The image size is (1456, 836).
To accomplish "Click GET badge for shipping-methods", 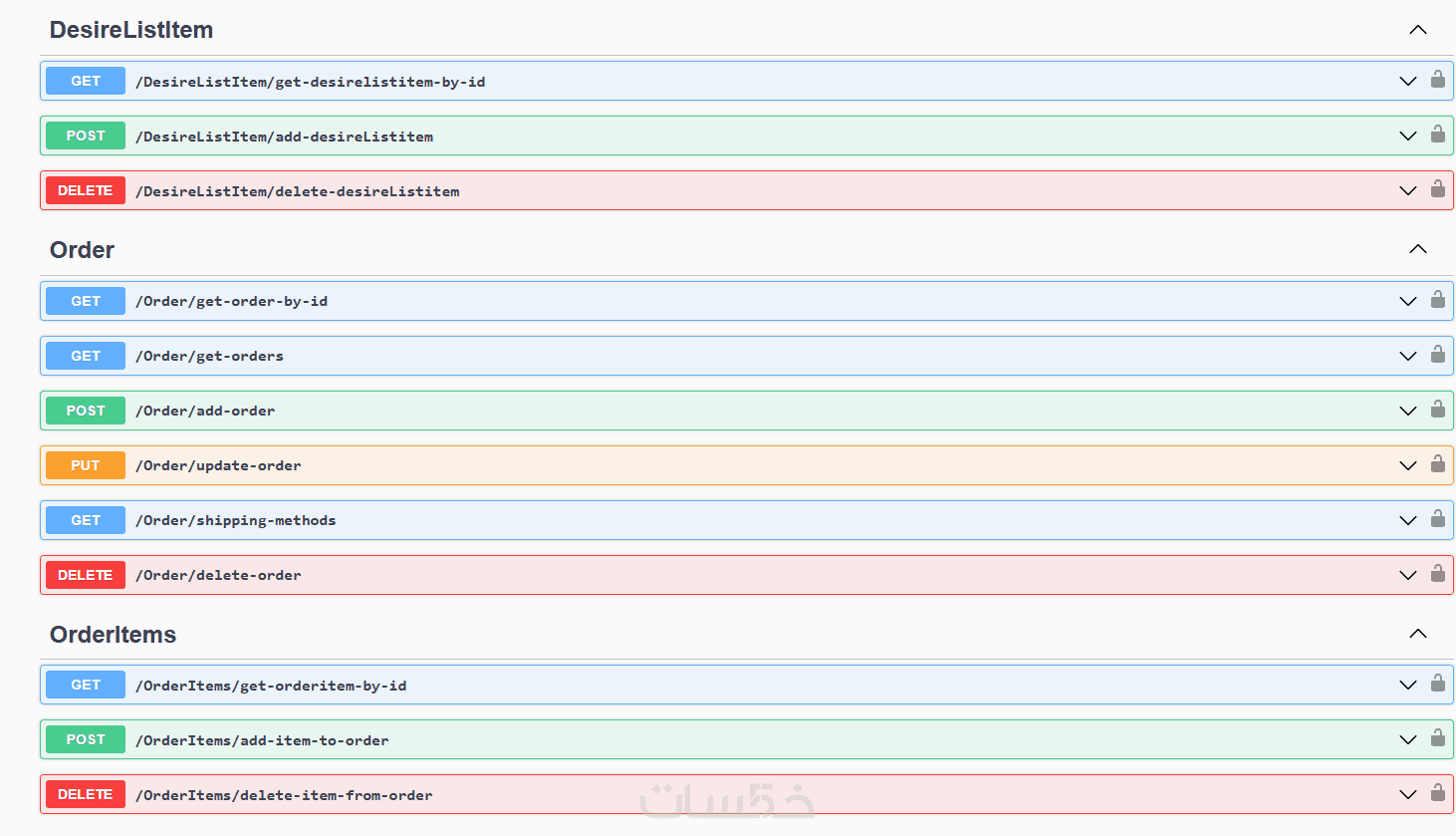I will (x=86, y=520).
